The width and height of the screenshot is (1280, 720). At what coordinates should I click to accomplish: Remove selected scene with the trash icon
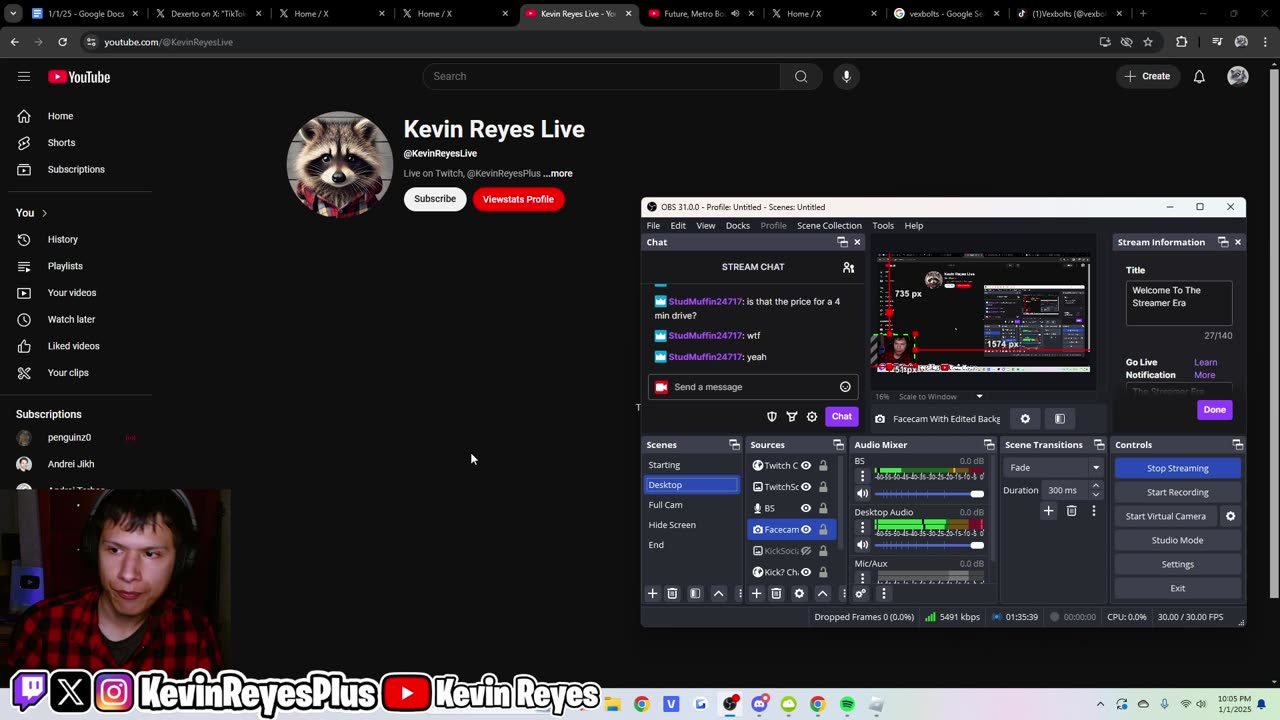coord(672,594)
